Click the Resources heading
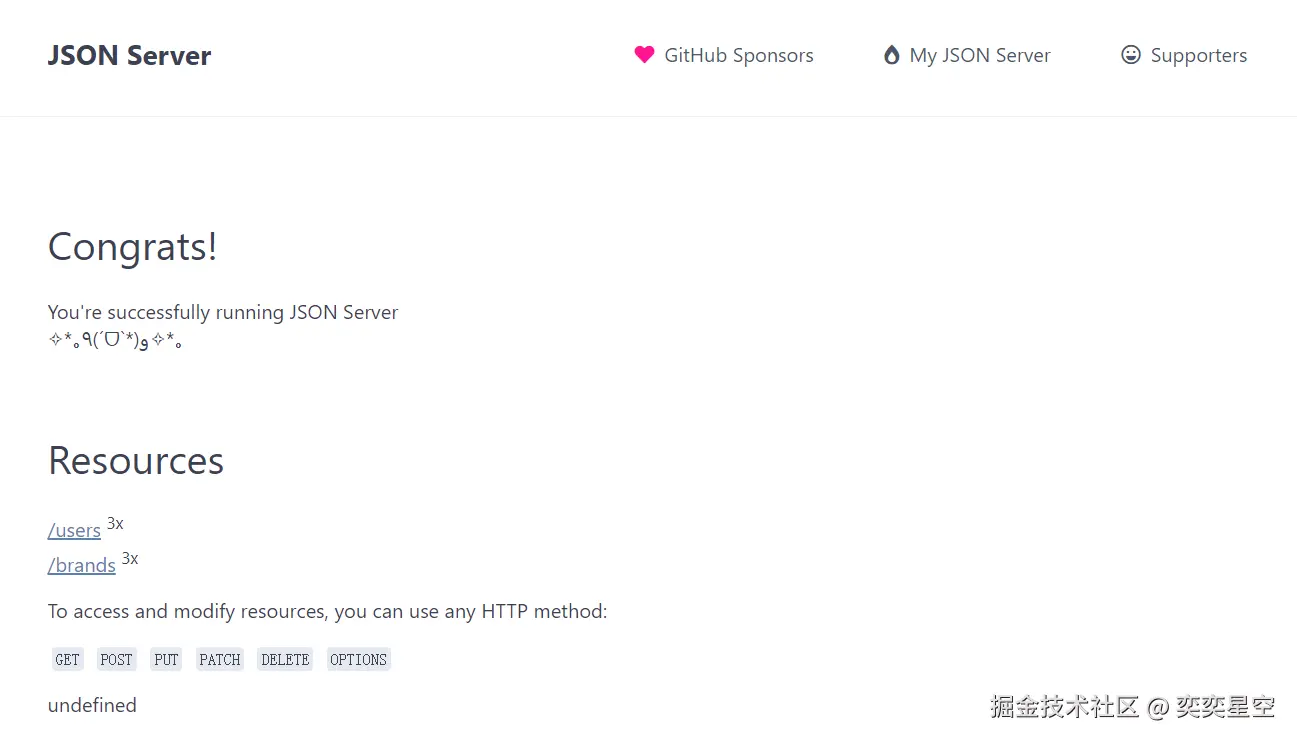Viewport: 1297px width, 742px height. click(x=136, y=461)
